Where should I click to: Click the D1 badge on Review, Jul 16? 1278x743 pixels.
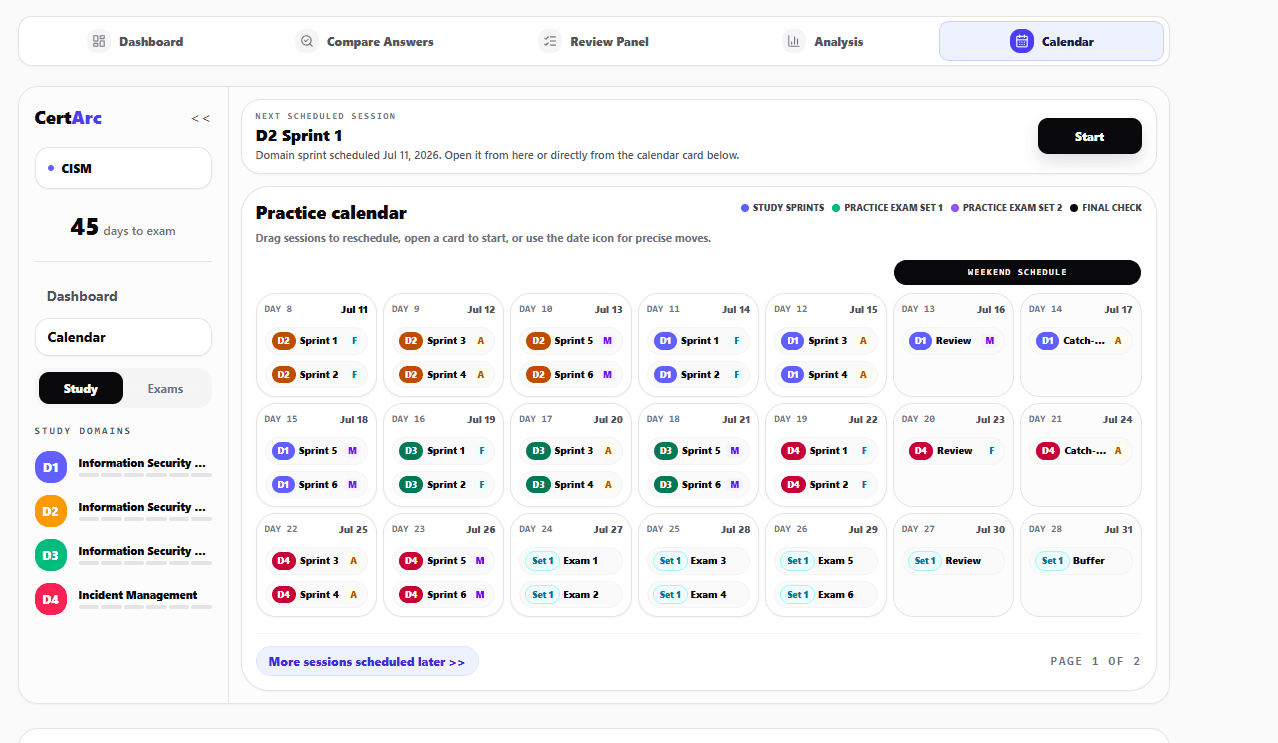point(921,341)
